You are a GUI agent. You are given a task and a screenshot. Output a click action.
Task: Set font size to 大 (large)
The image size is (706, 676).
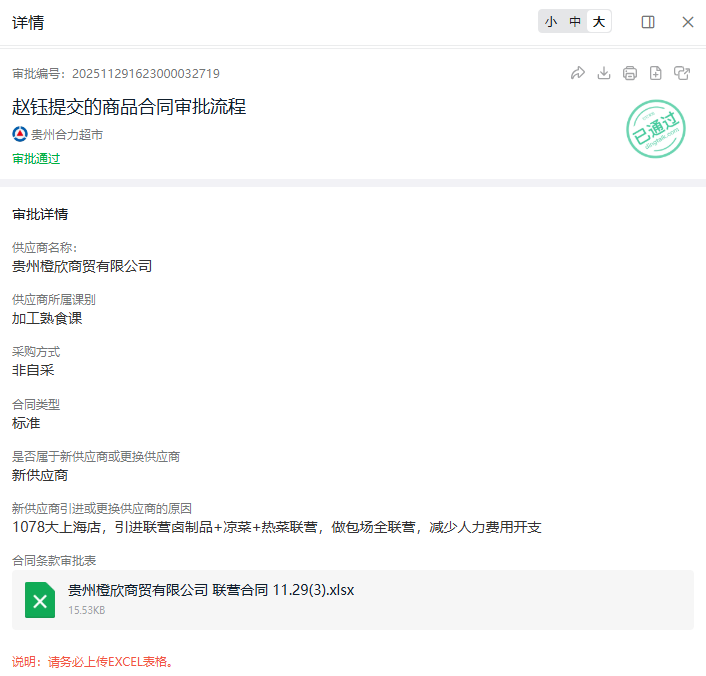[598, 22]
